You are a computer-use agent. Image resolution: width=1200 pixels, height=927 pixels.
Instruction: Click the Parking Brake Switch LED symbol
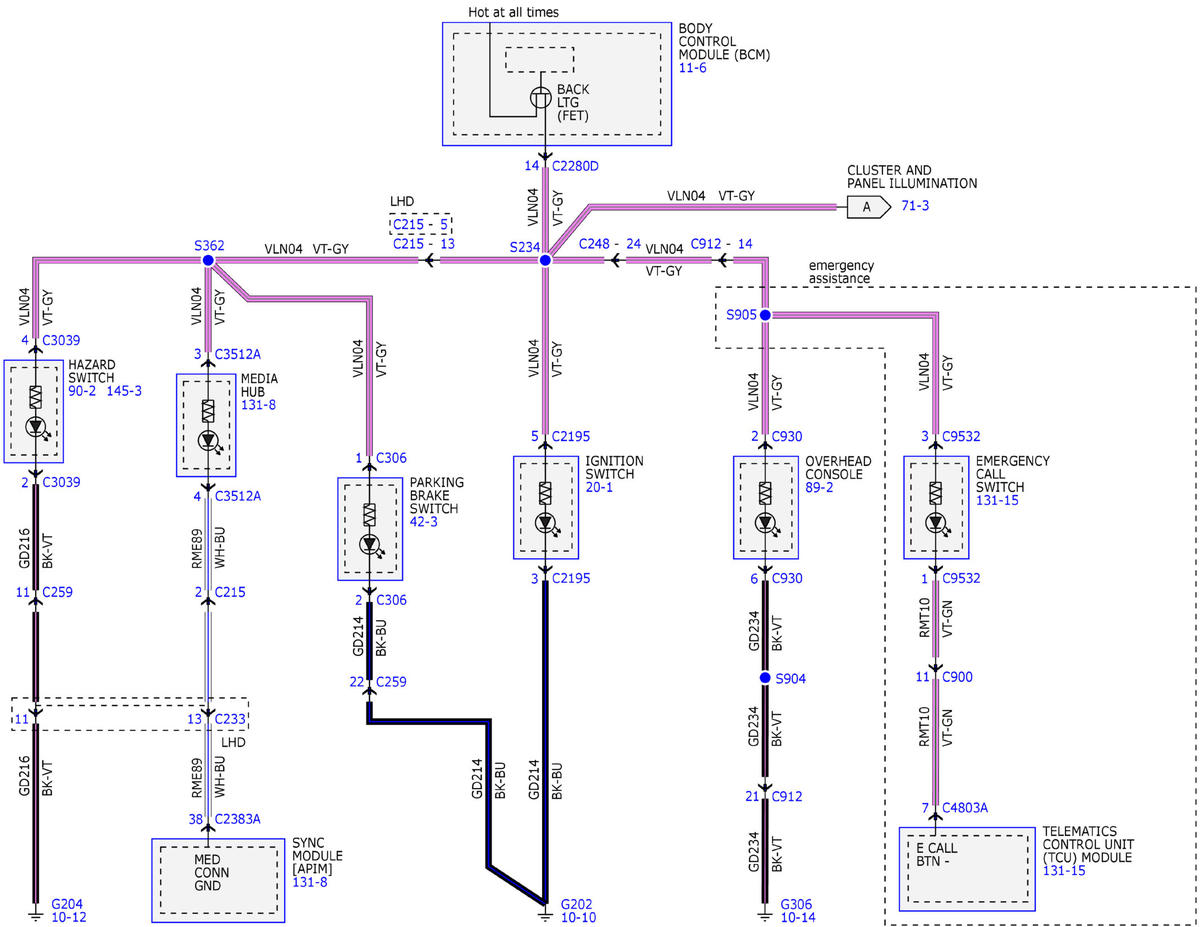point(370,545)
